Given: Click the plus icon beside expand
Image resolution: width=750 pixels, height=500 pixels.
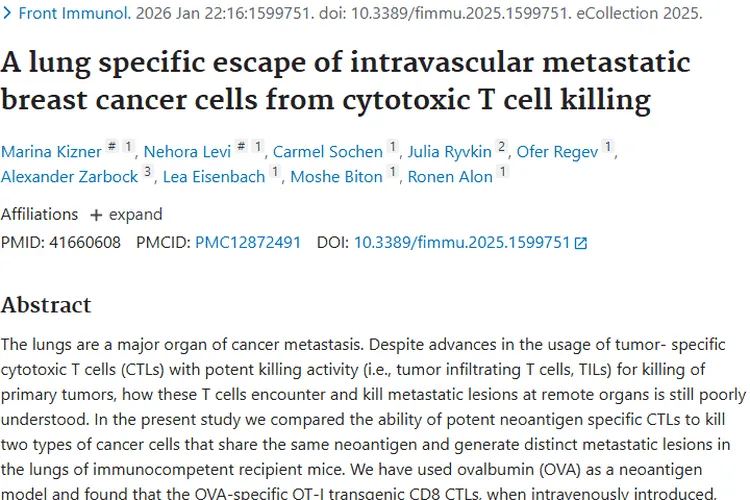Looking at the screenshot, I should click(x=96, y=214).
